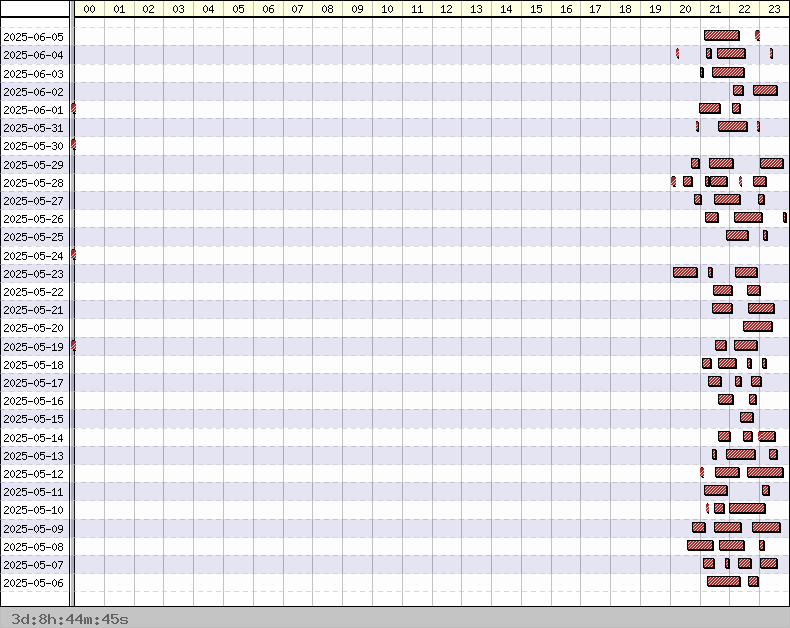Screen dimensions: 790x628
Task: Click the hour-21 activity bar on 2025-05-16
Action: (726, 400)
